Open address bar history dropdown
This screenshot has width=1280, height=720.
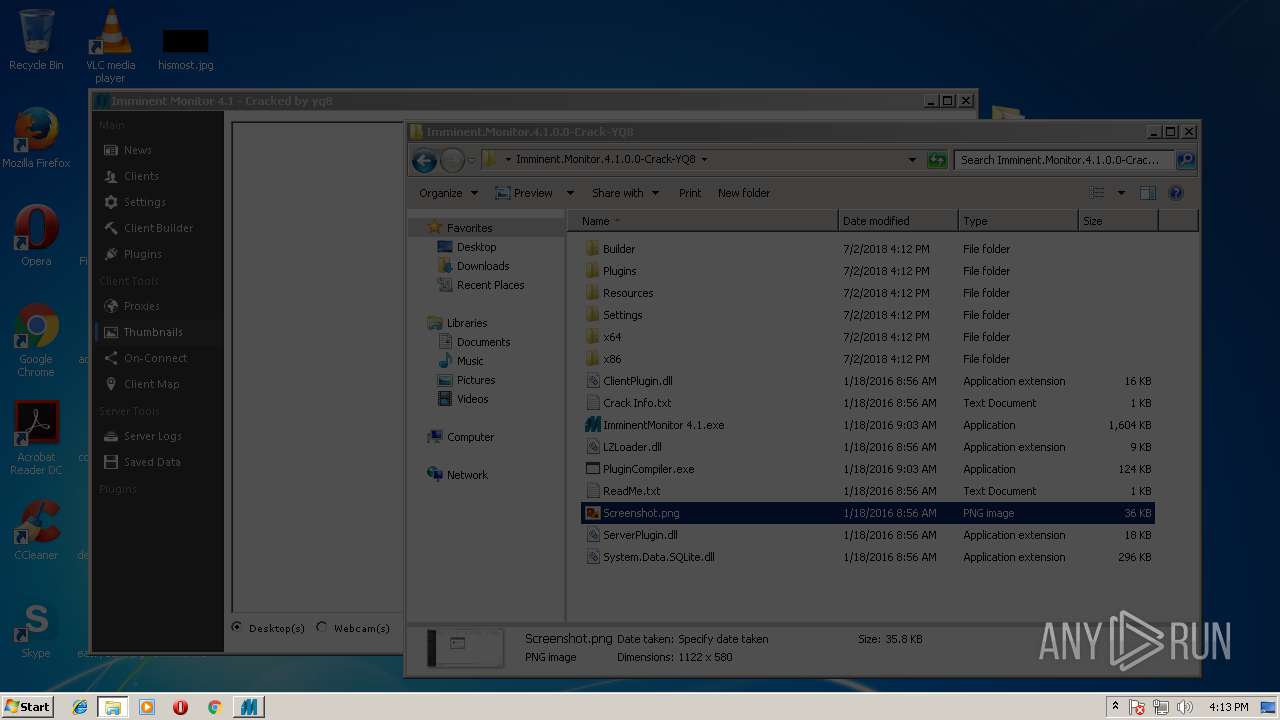click(x=912, y=160)
